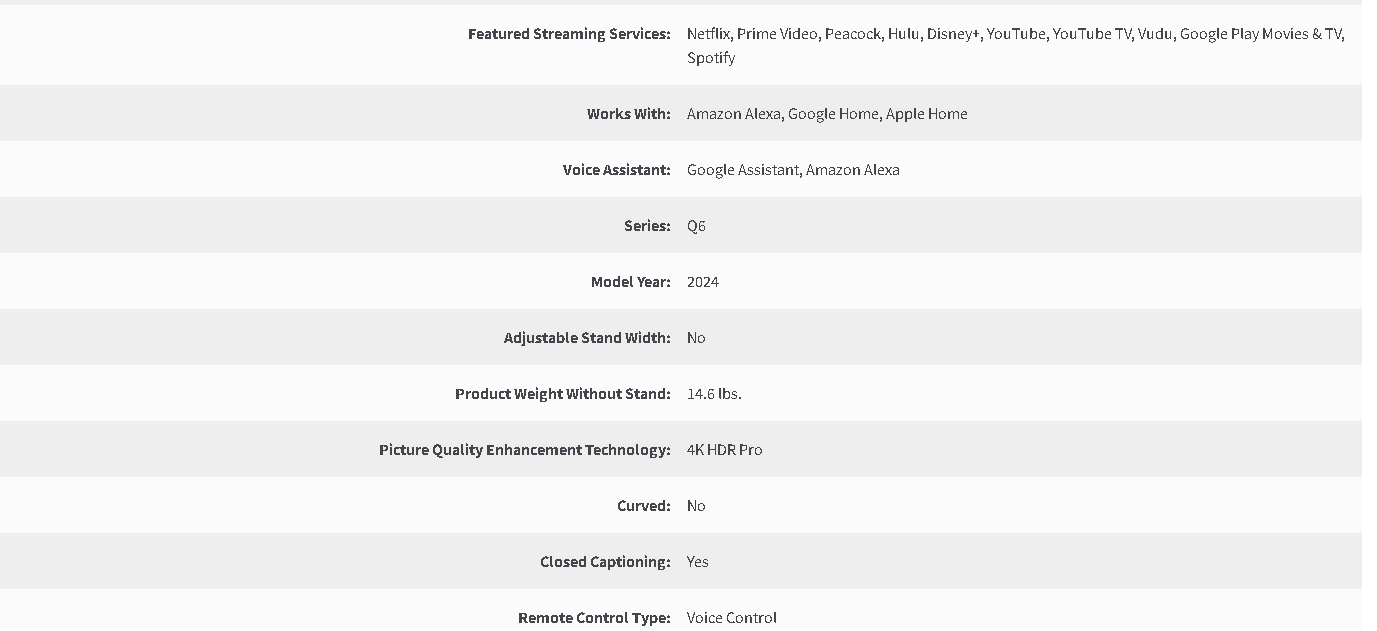The width and height of the screenshot is (1377, 631).
Task: Click the Yes value for Closed Captioning
Action: pyautogui.click(x=698, y=562)
